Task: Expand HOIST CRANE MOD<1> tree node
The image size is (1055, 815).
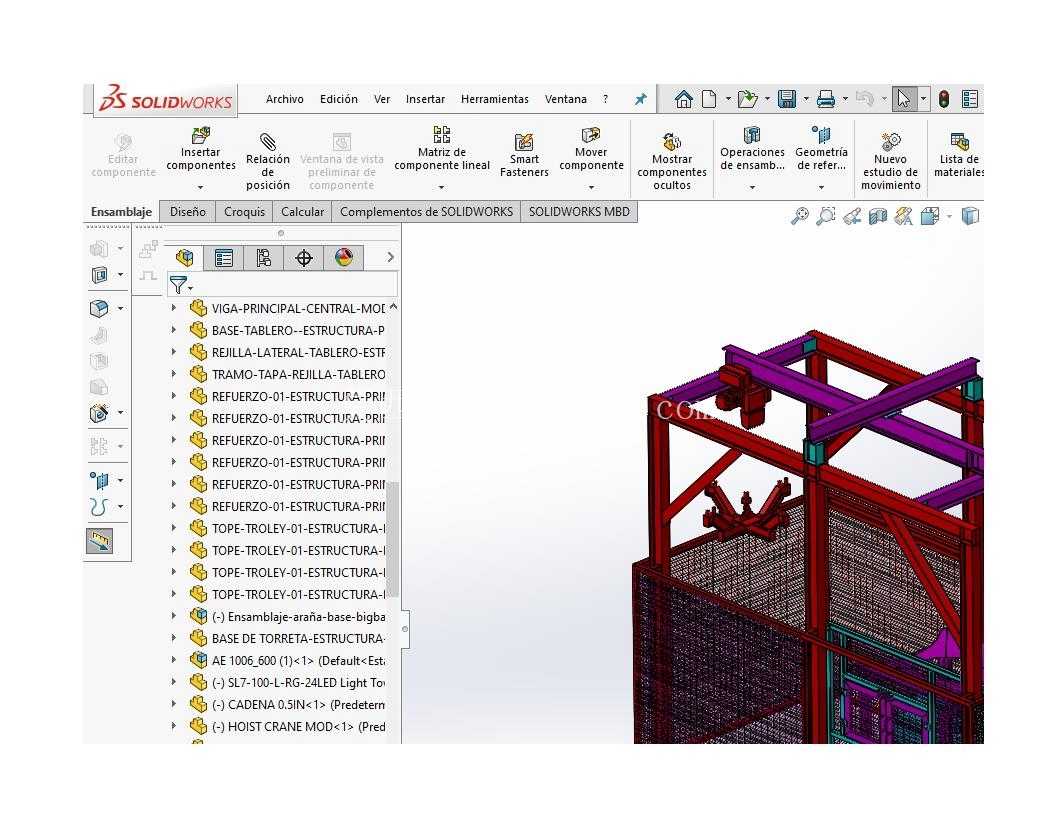Action: click(x=174, y=726)
